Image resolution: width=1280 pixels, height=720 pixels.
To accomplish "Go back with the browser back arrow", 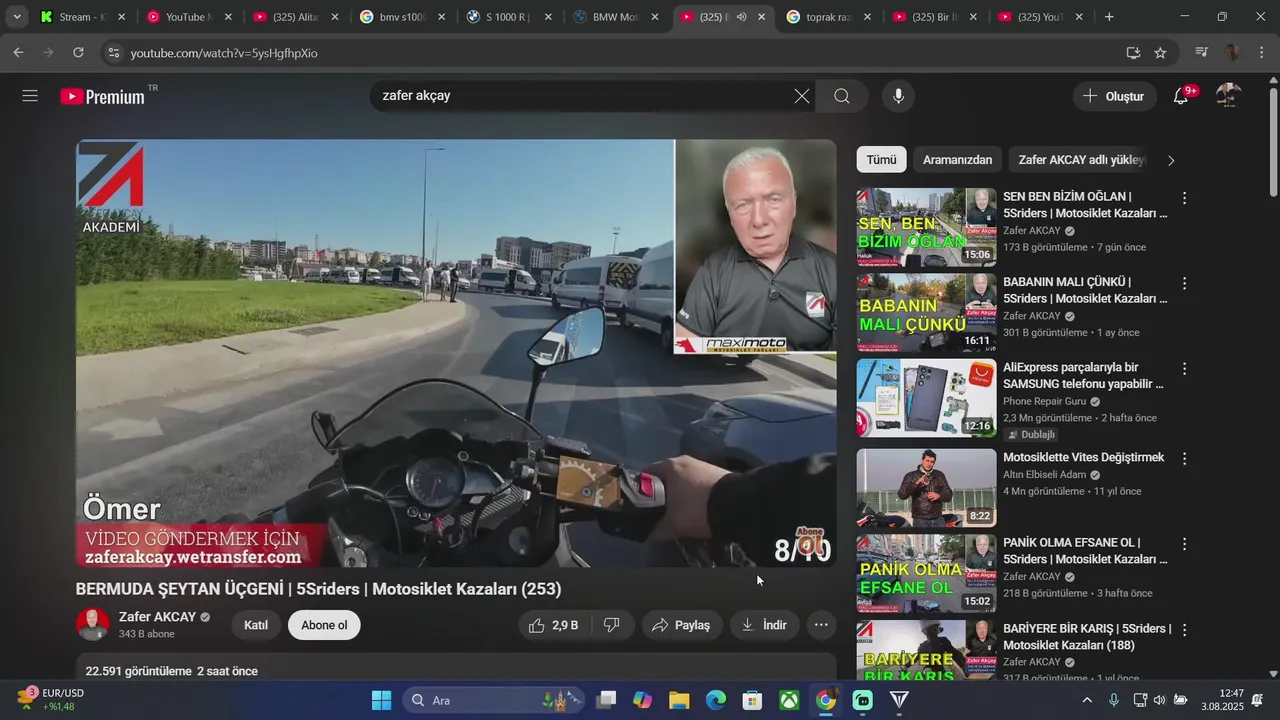I will tap(19, 53).
